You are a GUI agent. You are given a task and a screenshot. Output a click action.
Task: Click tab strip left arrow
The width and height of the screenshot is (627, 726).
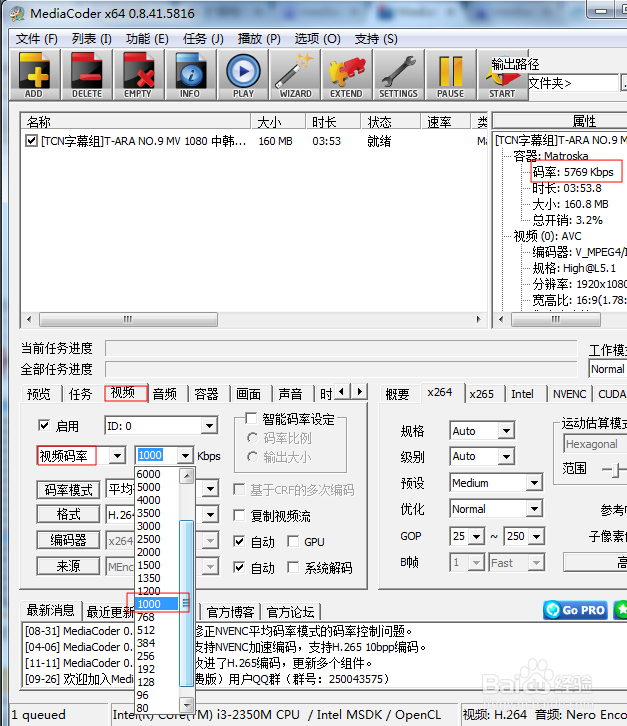(341, 392)
